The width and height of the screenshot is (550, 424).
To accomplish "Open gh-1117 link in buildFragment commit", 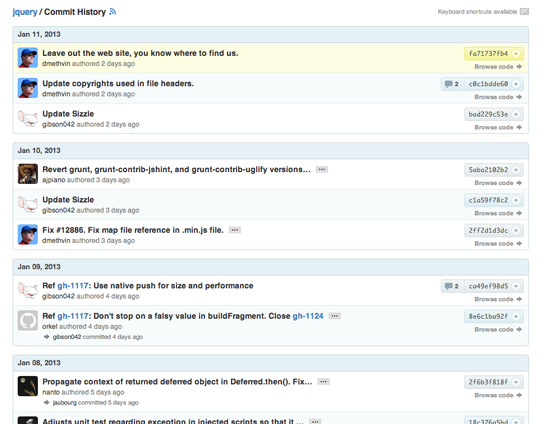I will pos(73,316).
